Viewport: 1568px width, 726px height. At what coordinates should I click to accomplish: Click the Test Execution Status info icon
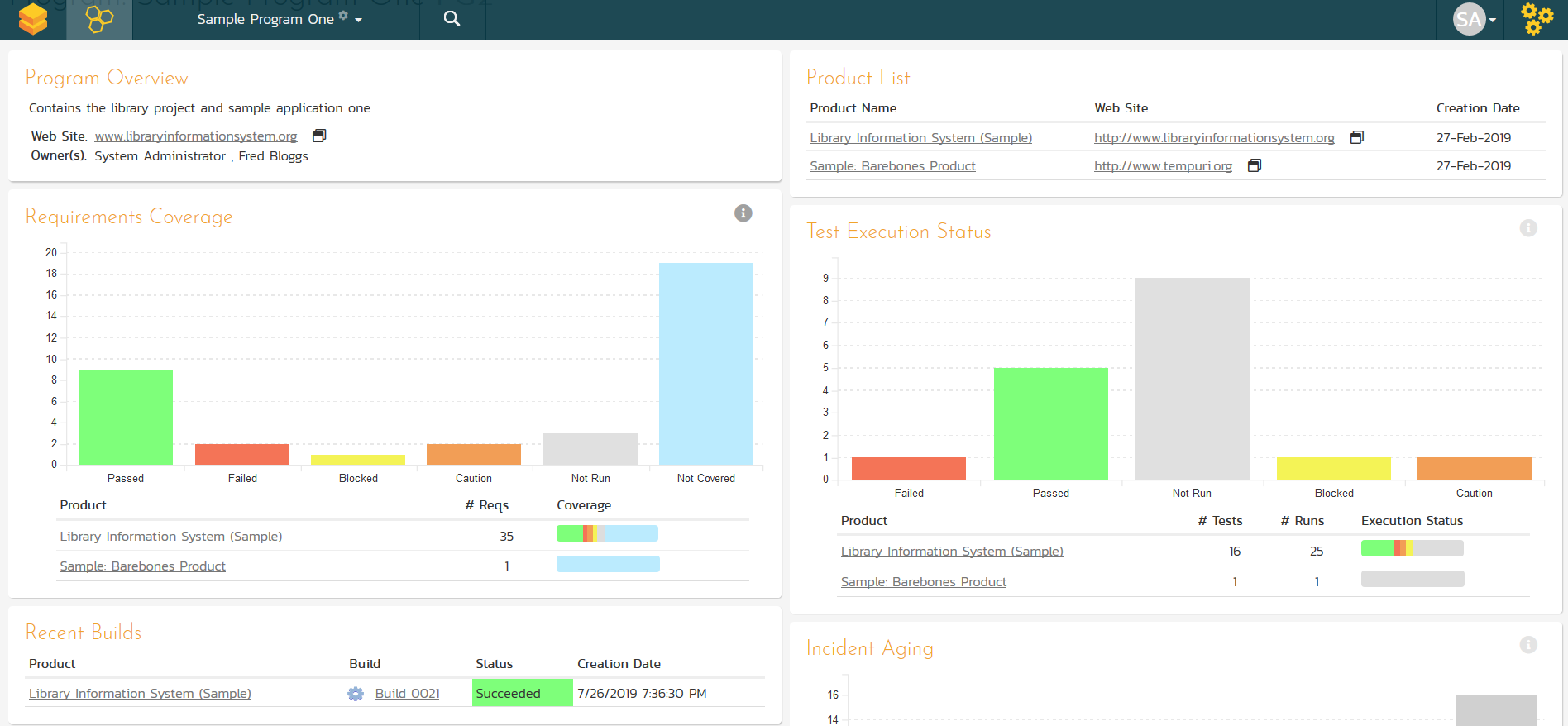point(1527,228)
